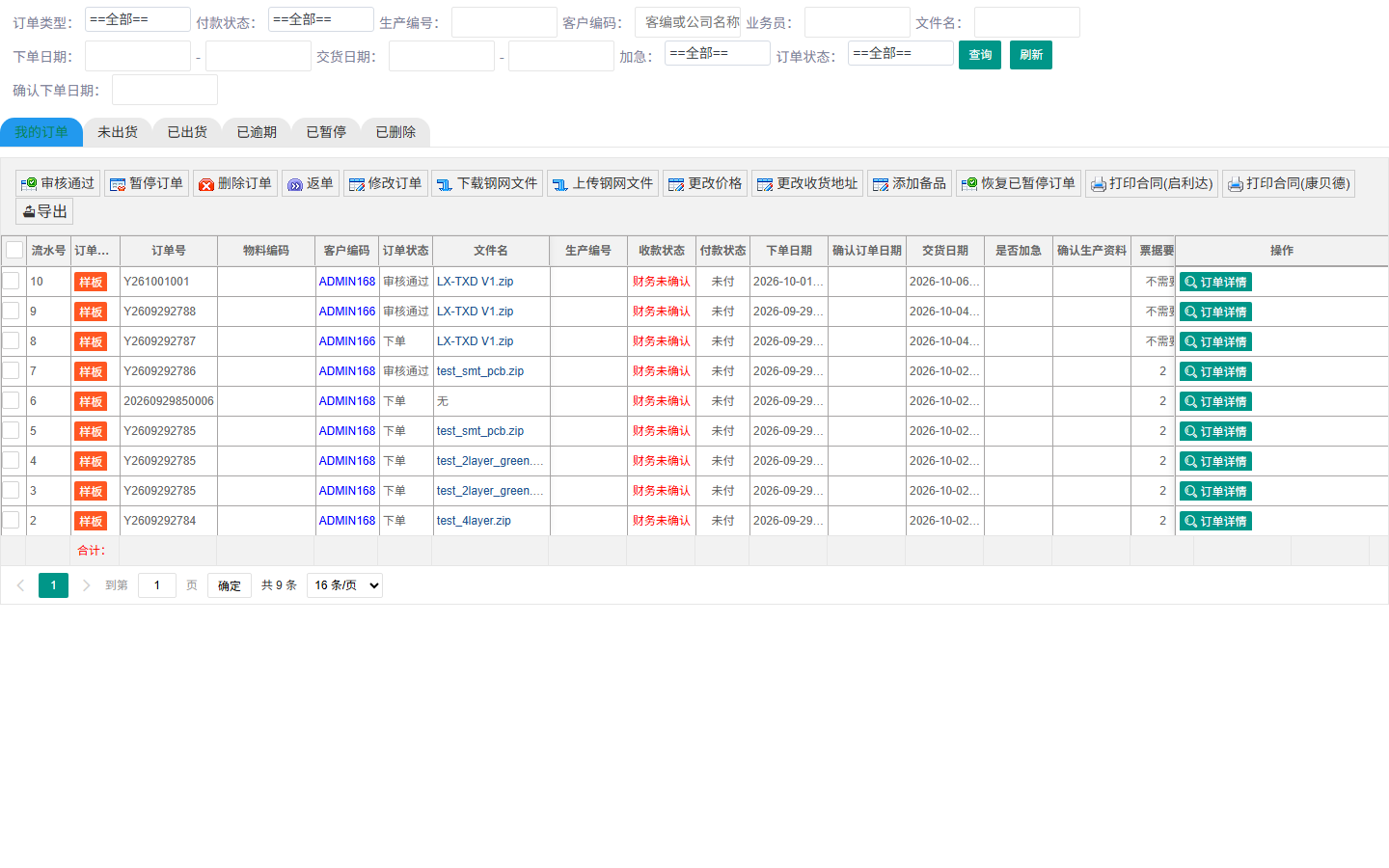The height and width of the screenshot is (868, 1389).
Task: Open ADMIN166 link in row 9
Action: click(347, 312)
